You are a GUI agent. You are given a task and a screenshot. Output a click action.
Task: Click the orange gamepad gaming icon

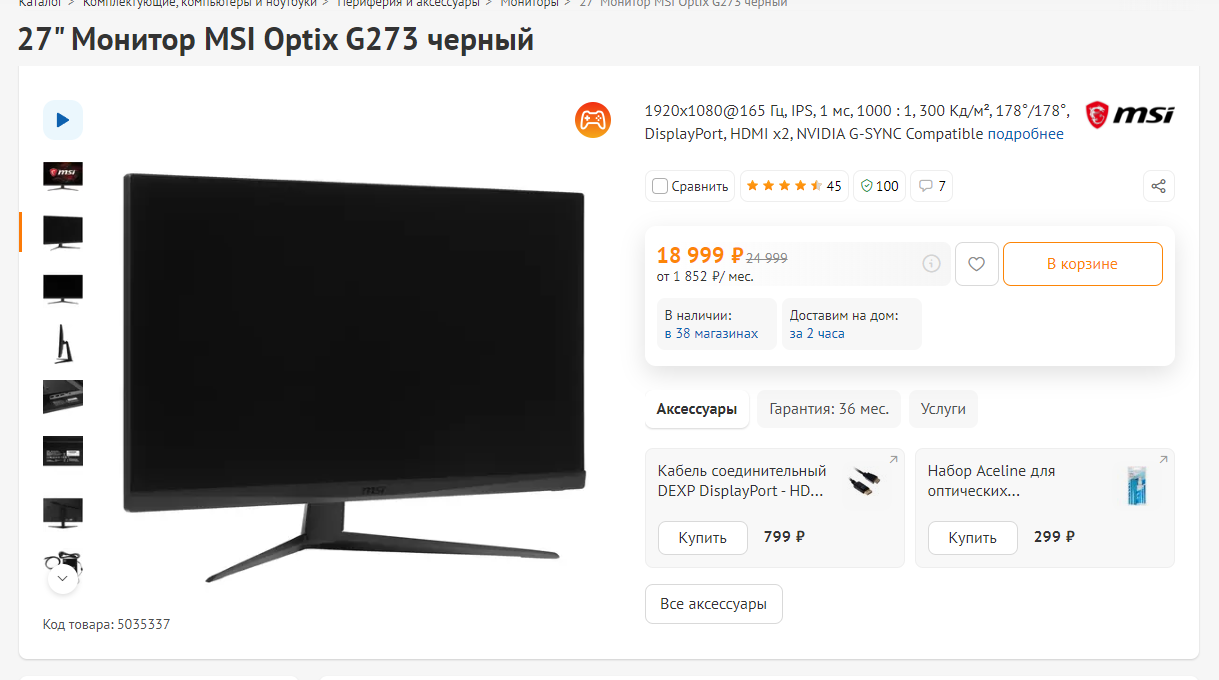tap(593, 120)
